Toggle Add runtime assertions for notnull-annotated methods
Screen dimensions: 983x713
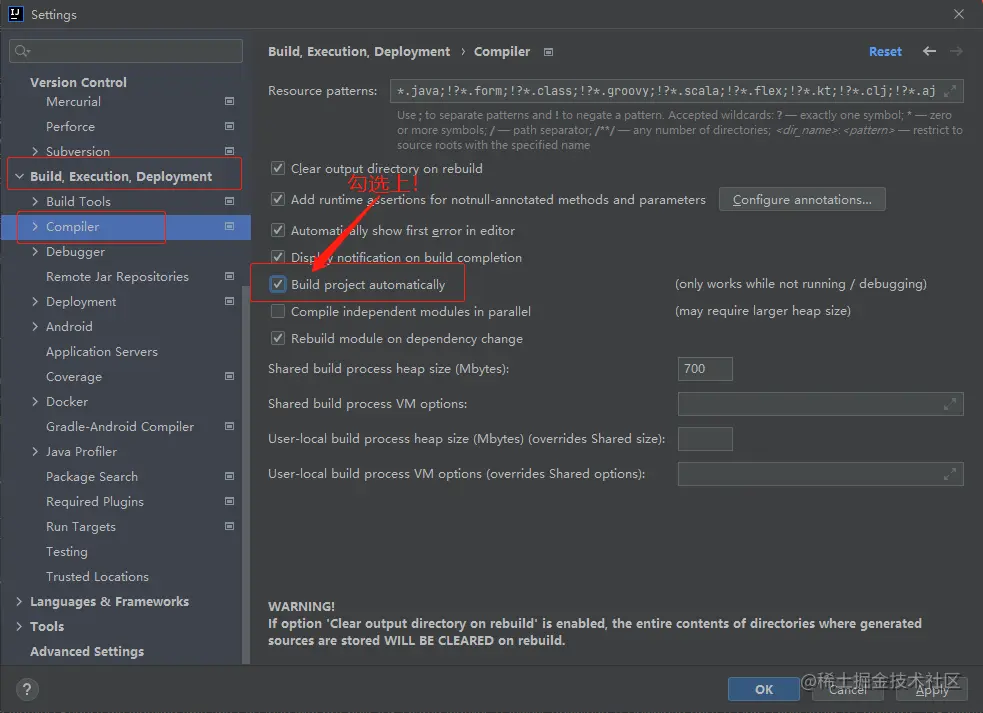pos(278,199)
